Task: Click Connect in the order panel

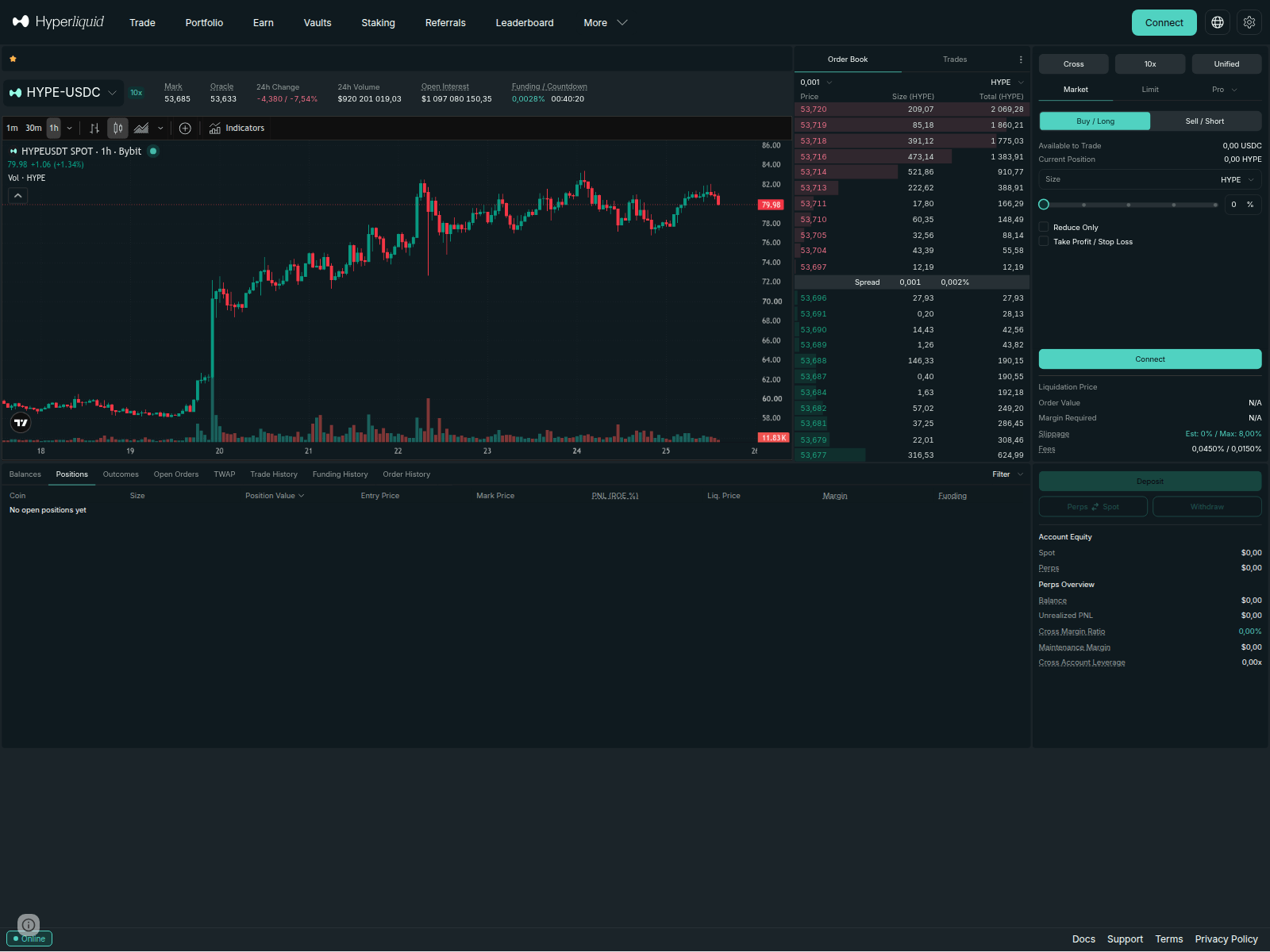Action: [1150, 359]
